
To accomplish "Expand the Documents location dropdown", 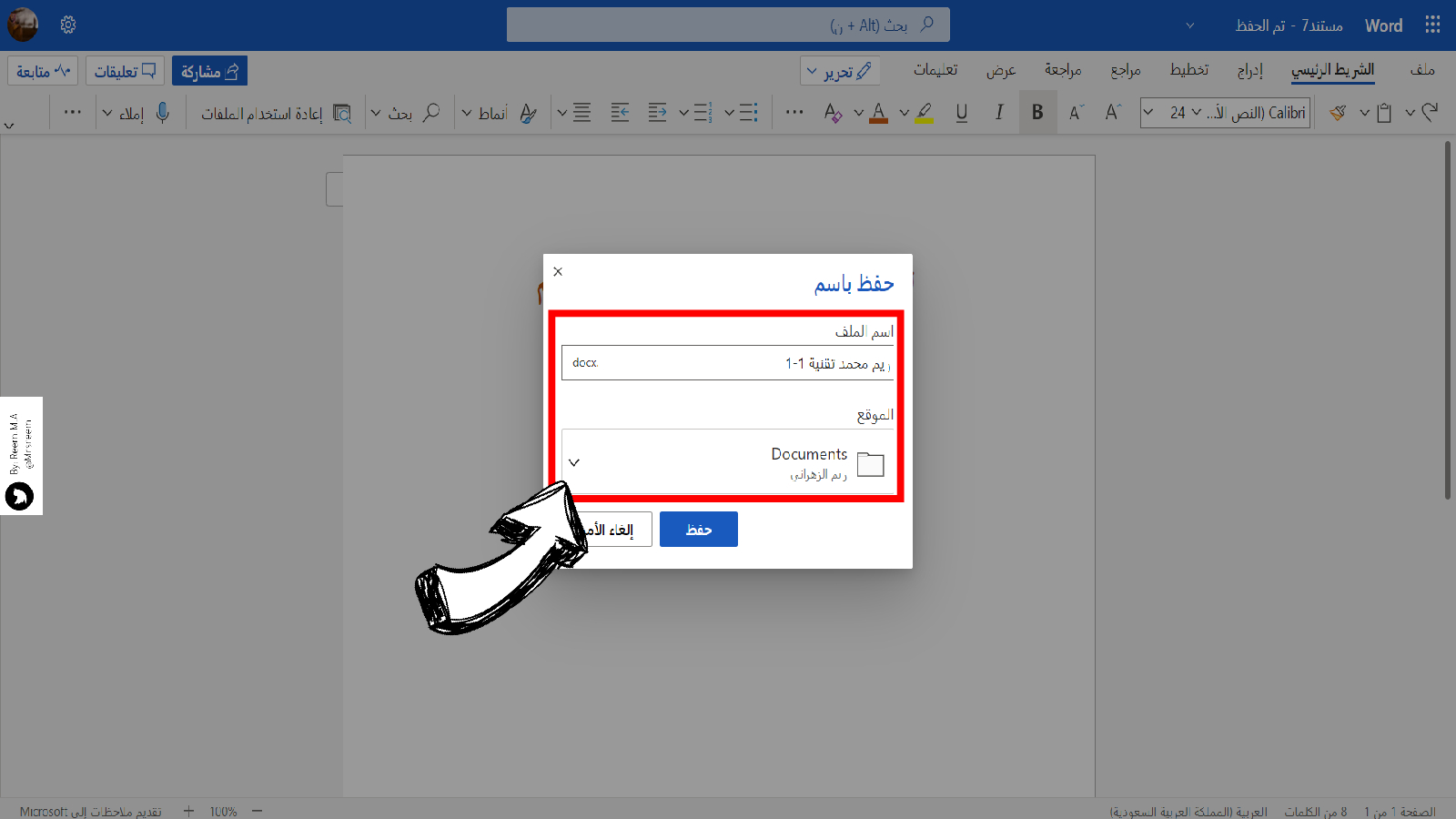I will (x=574, y=462).
